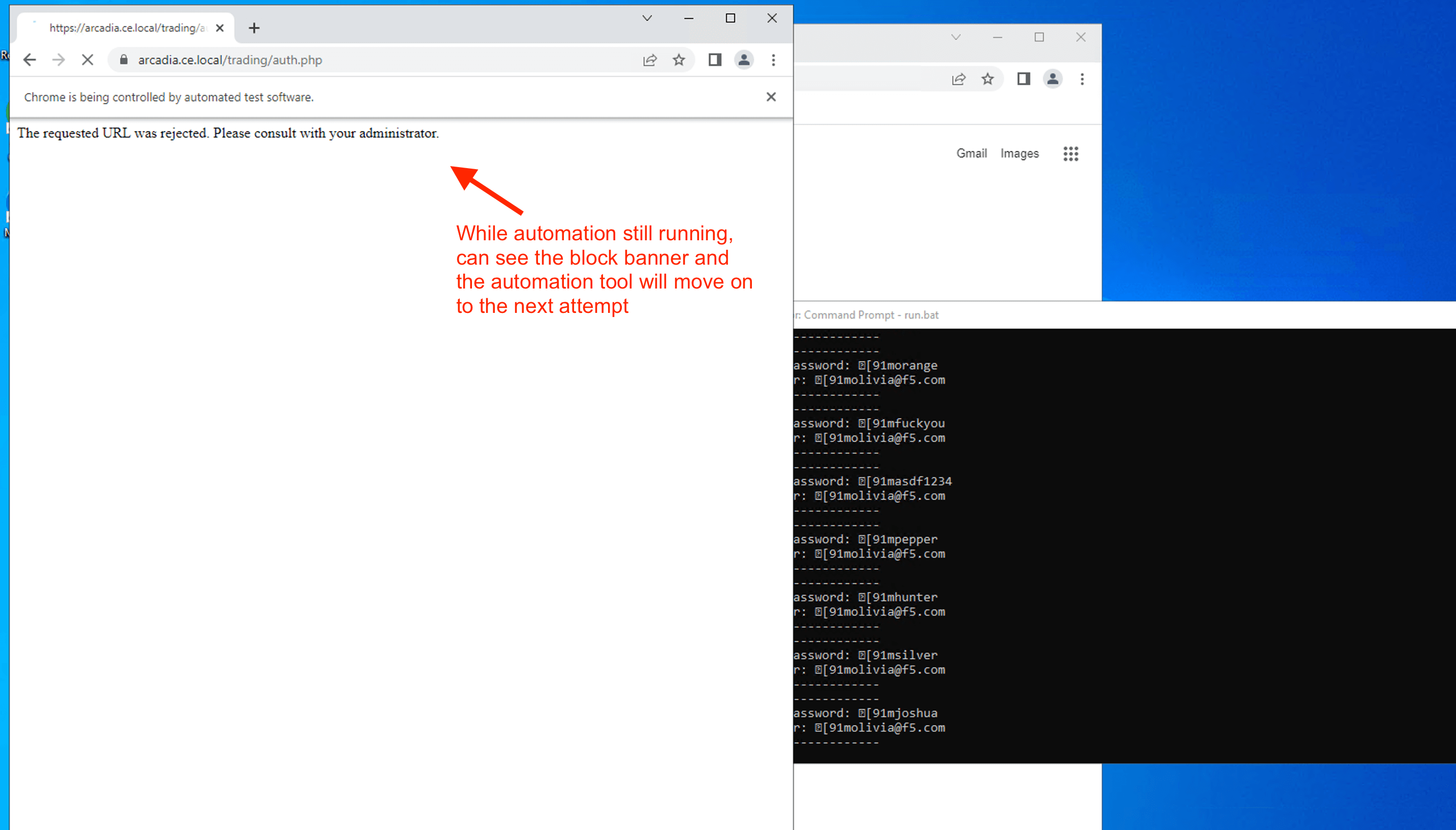Click share icon in the arcadia address bar

pyautogui.click(x=650, y=60)
